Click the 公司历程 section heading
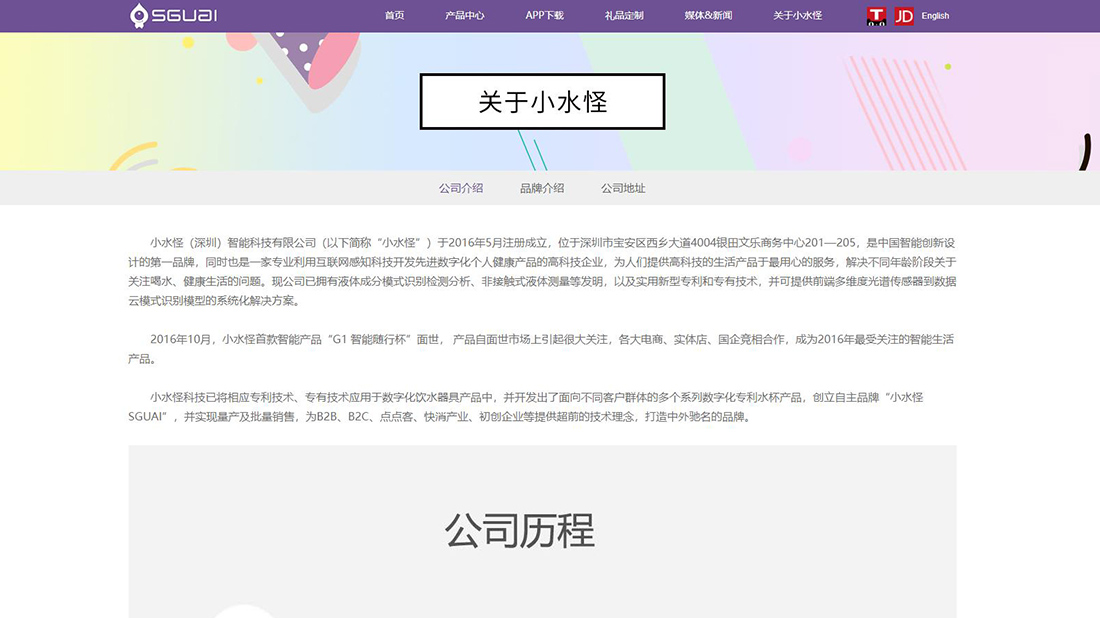The height and width of the screenshot is (618, 1100). pyautogui.click(x=522, y=531)
